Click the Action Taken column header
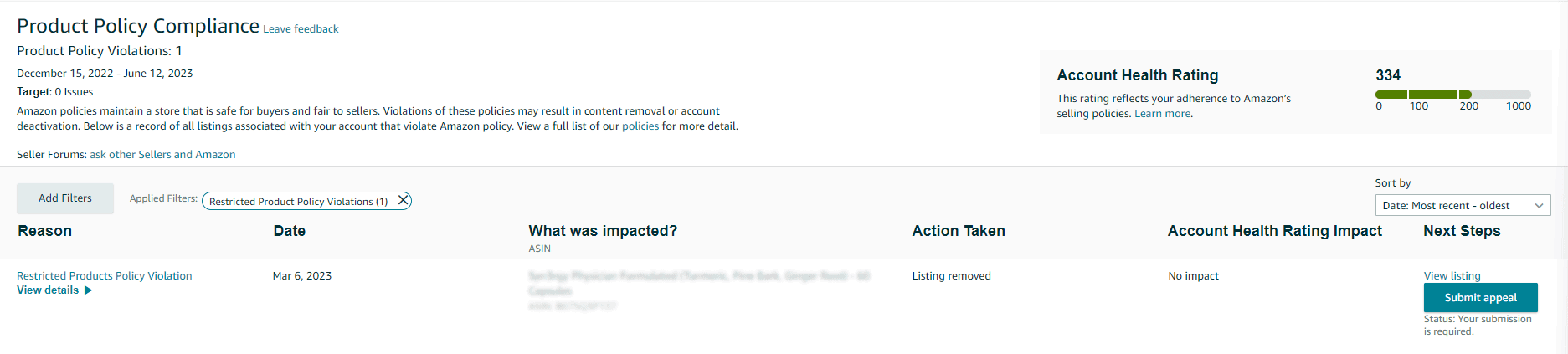Screen dimensions: 1568x354 [959, 231]
